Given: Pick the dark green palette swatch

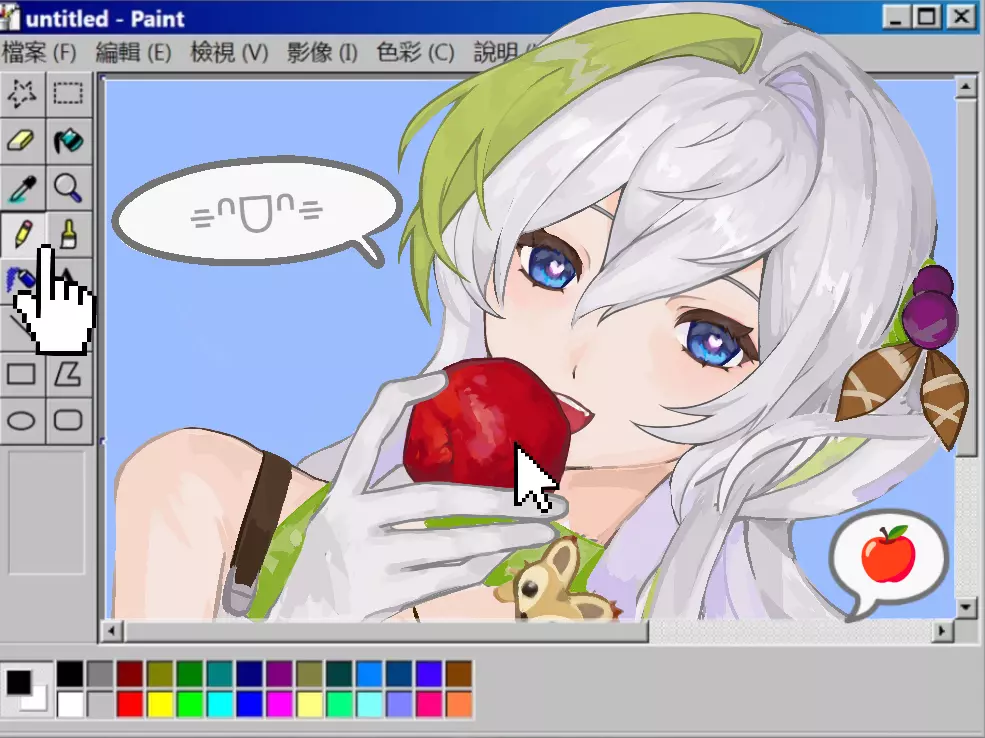Looking at the screenshot, I should pyautogui.click(x=190, y=674).
